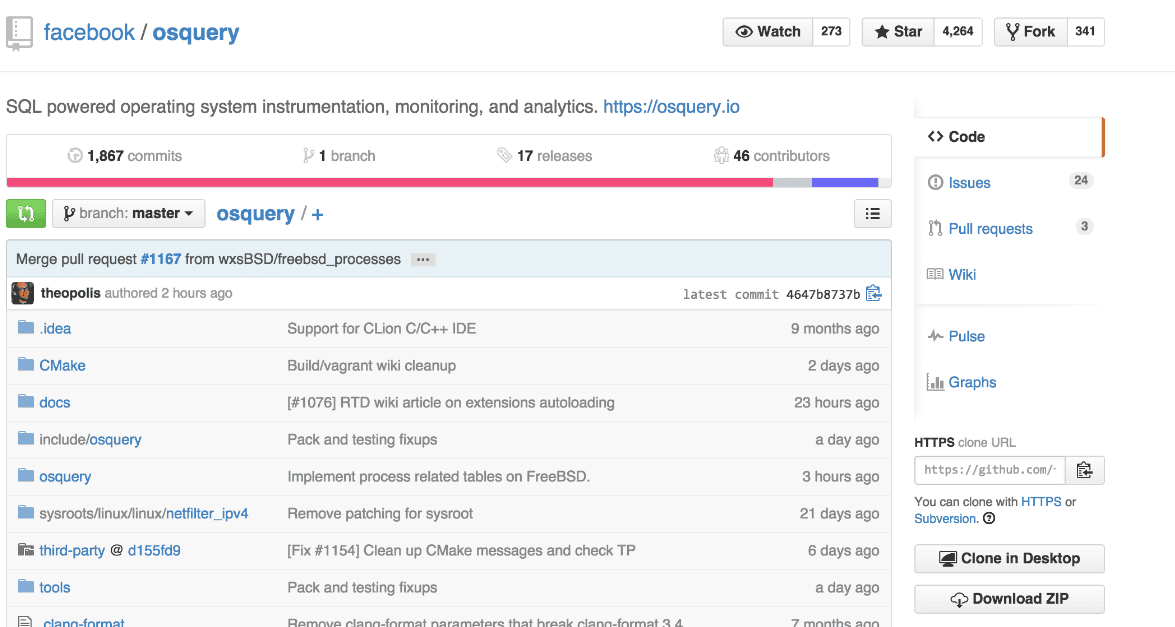Click the branch count fork icon

point(308,156)
